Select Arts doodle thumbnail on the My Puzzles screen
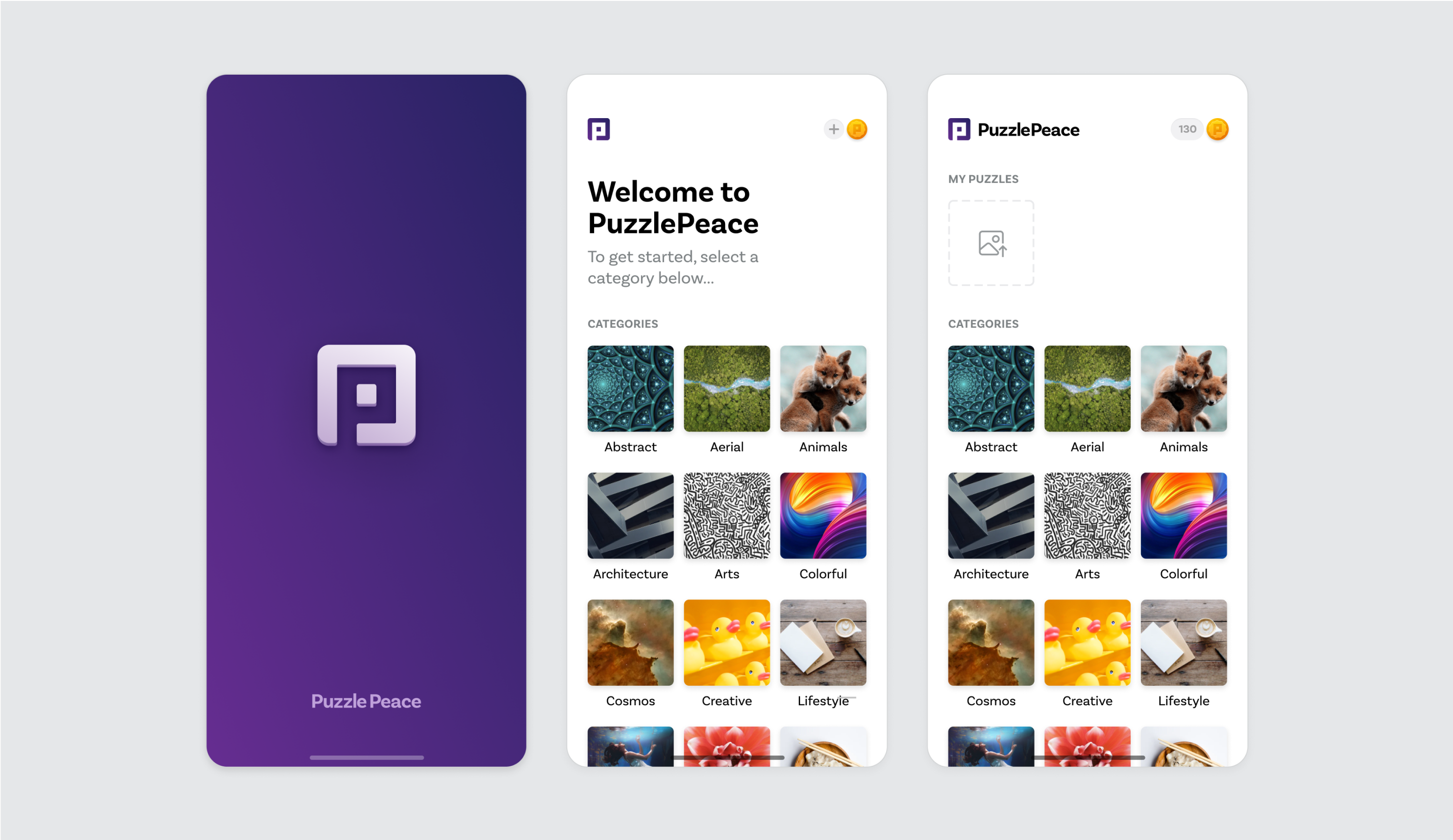 click(1087, 515)
